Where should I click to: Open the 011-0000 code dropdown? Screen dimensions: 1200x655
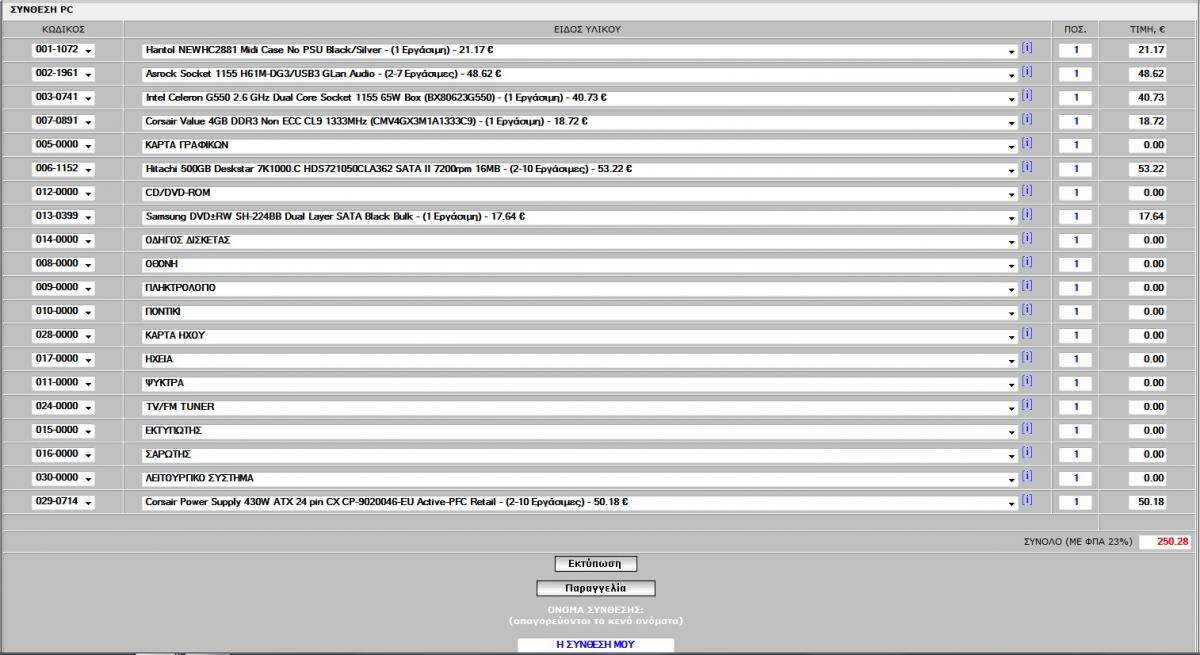pyautogui.click(x=63, y=383)
